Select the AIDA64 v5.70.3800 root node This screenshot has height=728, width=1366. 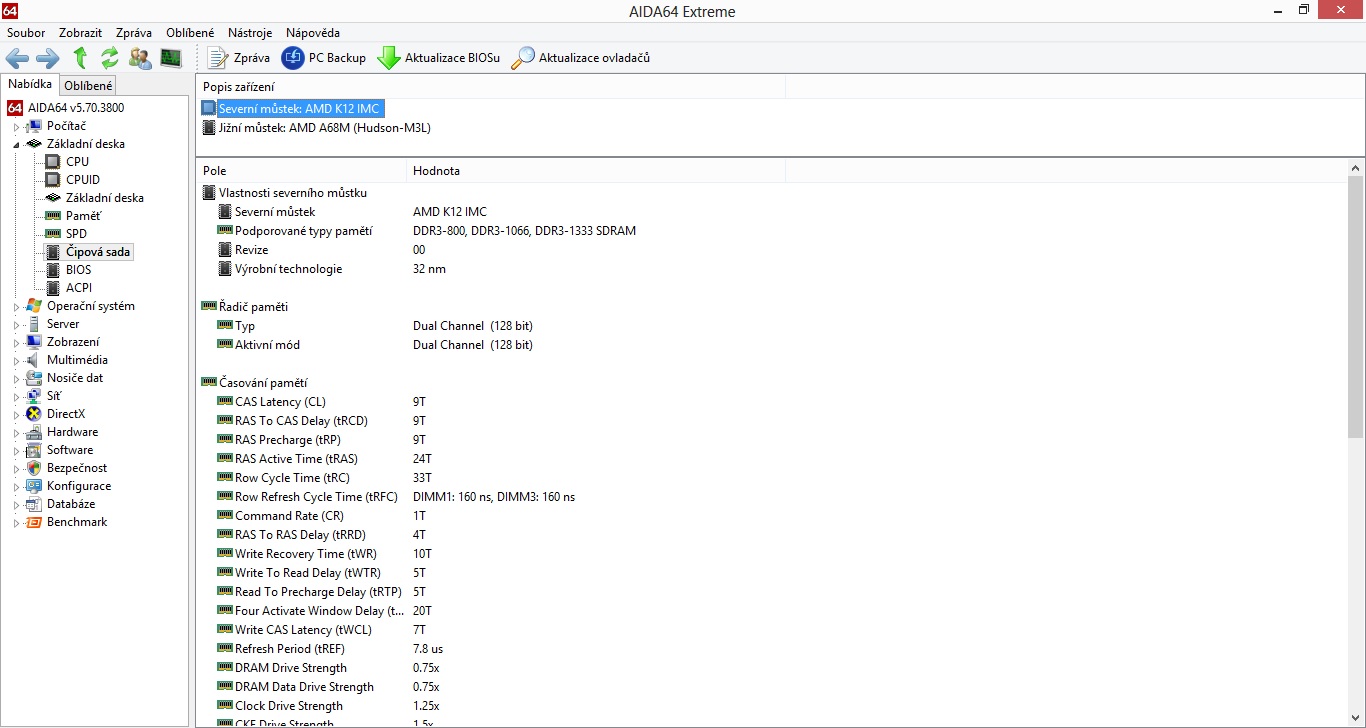(x=76, y=108)
